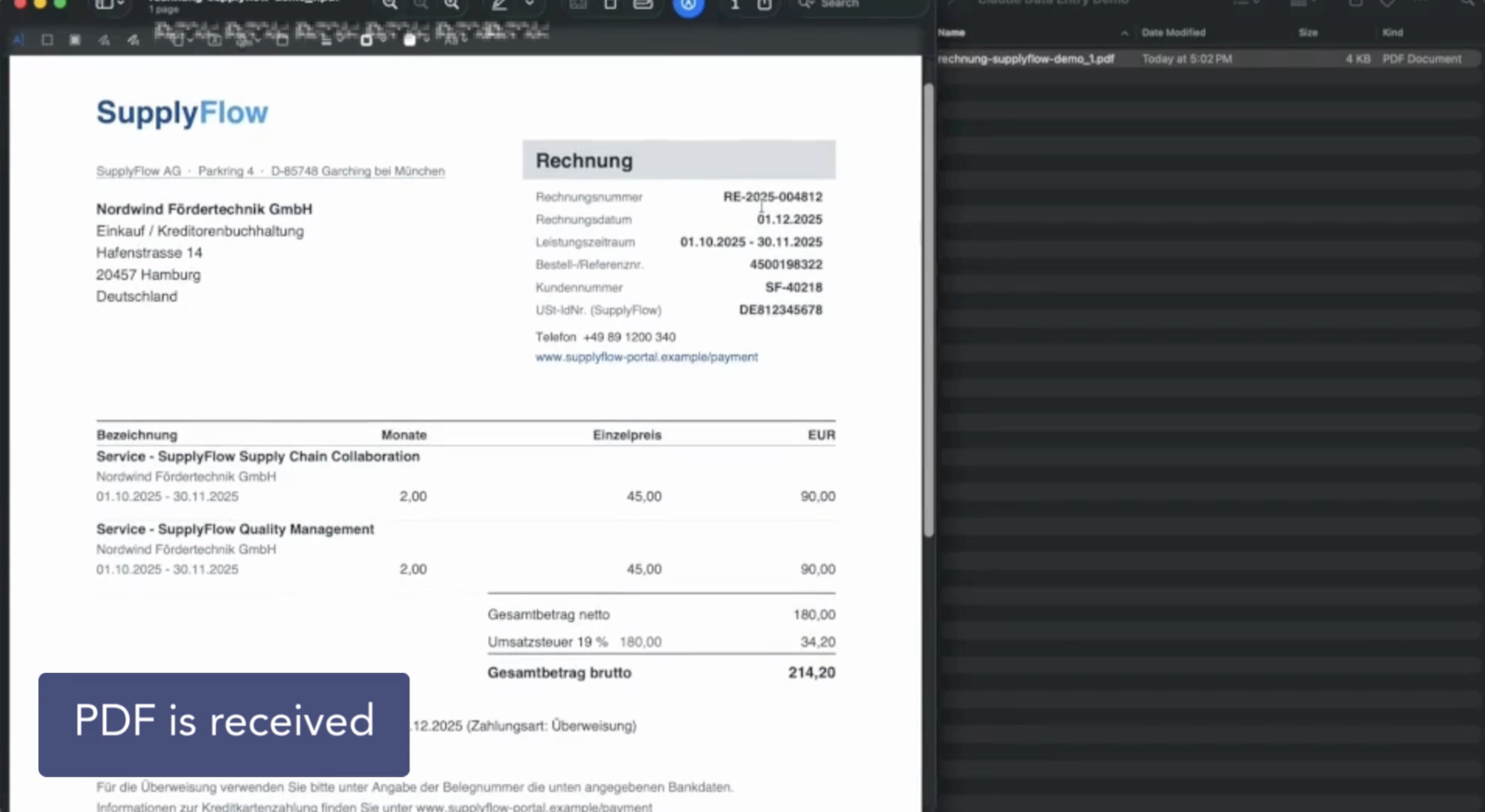Select the redact tool
The width and height of the screenshot is (1485, 812).
coord(75,40)
